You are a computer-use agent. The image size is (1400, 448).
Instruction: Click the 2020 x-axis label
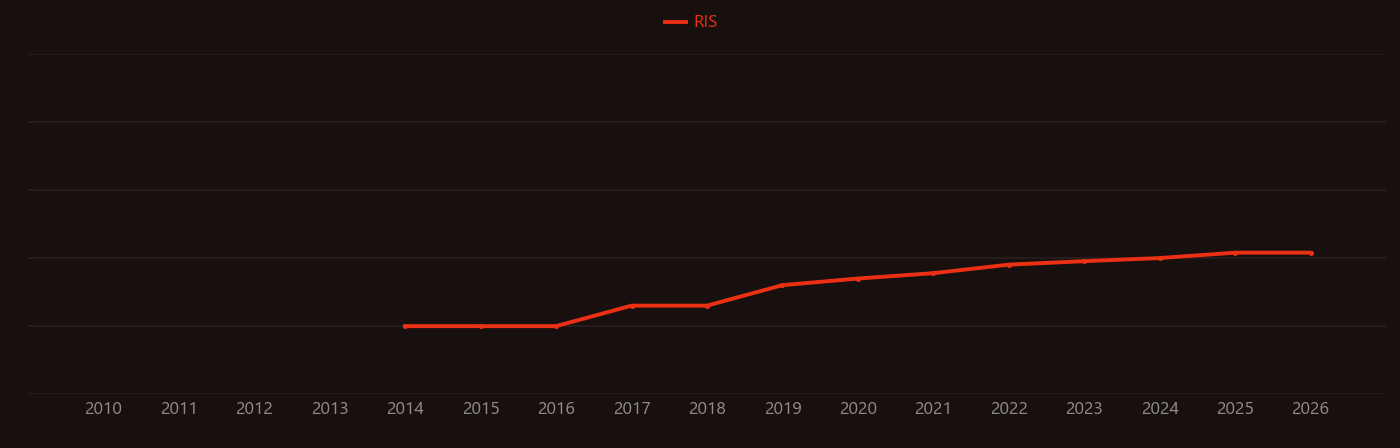[x=858, y=409]
